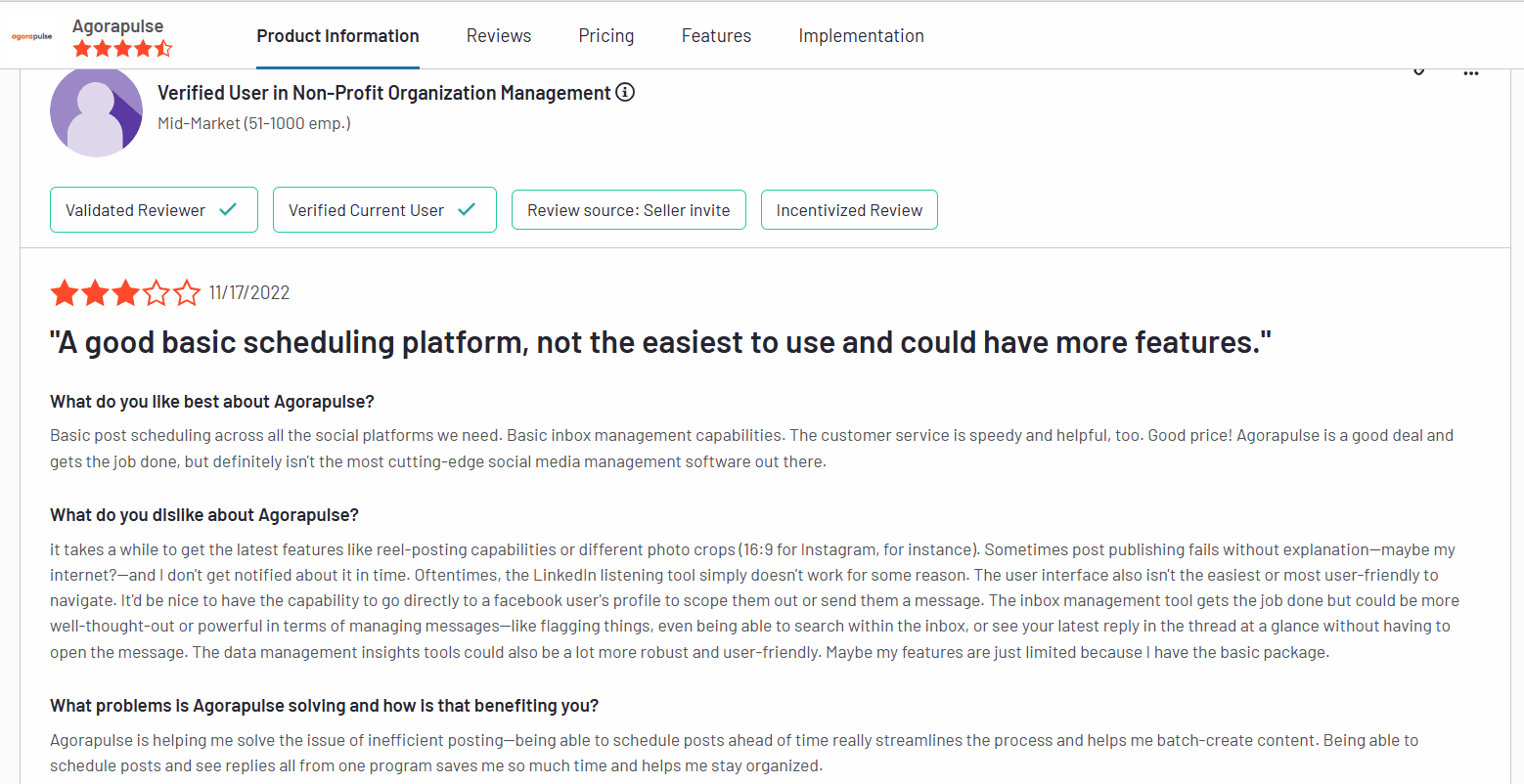Screen dimensions: 1524x784
Task: Click the review title about basic scheduling platform
Action: pyautogui.click(x=660, y=343)
